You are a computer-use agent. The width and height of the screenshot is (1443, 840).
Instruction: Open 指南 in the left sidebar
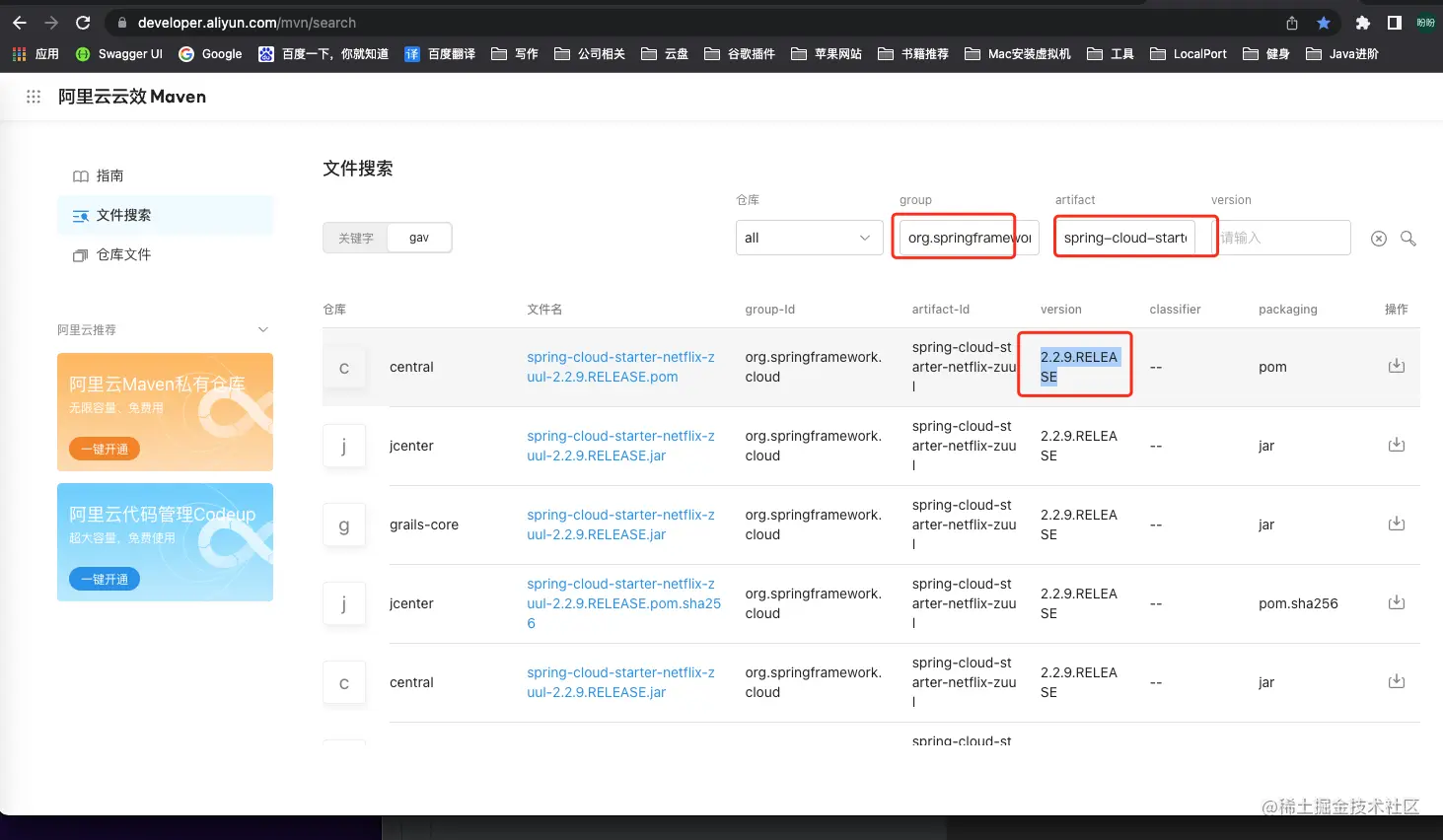165,175
